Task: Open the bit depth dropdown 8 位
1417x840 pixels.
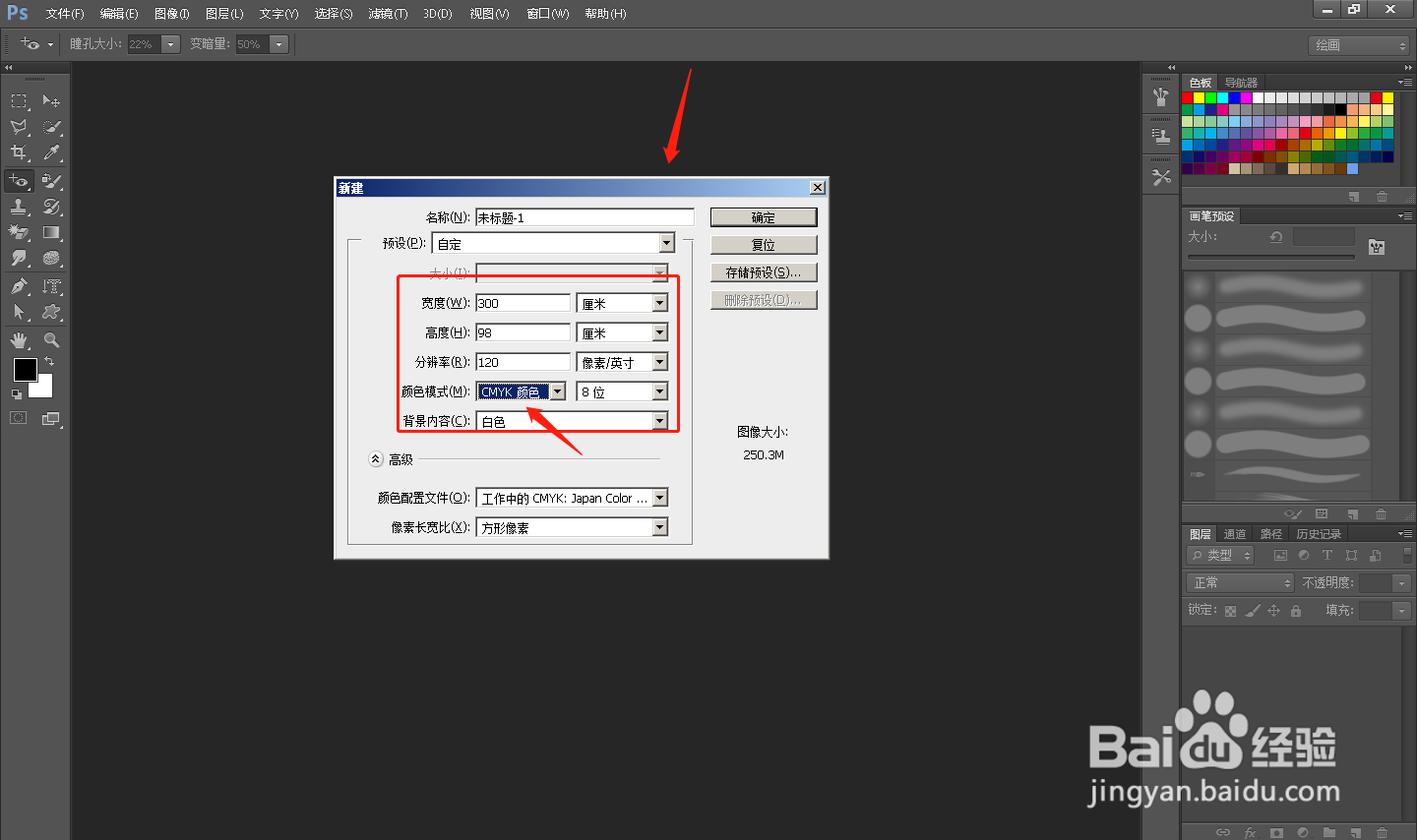Action: [x=622, y=391]
